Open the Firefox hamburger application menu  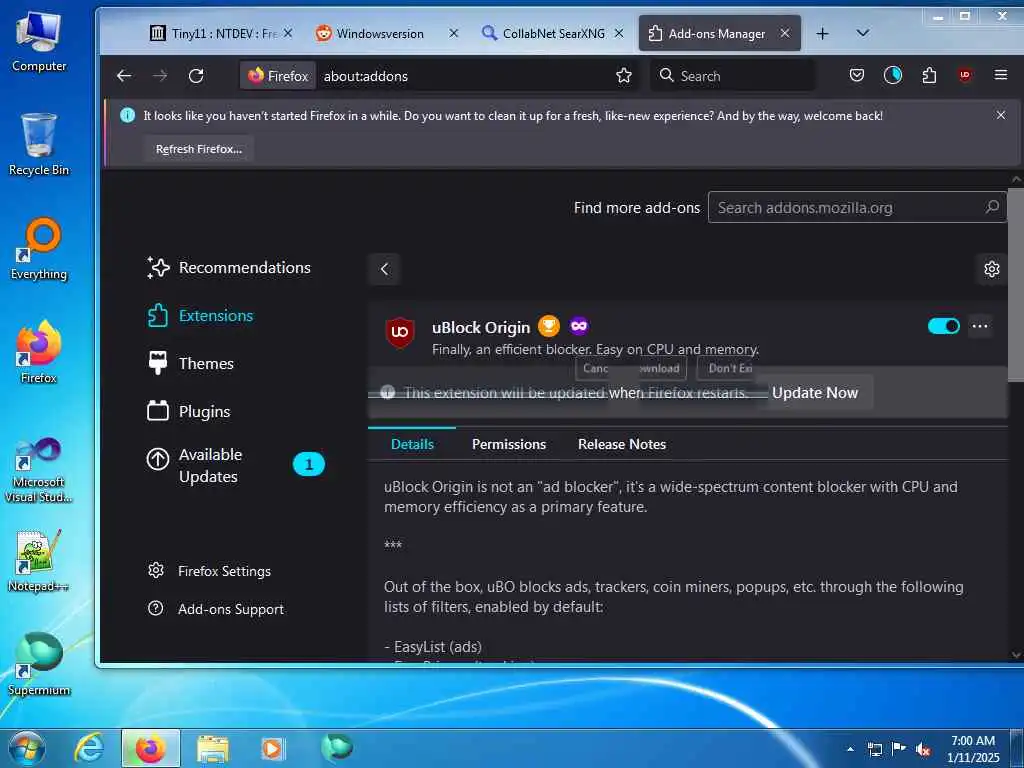(x=1000, y=76)
